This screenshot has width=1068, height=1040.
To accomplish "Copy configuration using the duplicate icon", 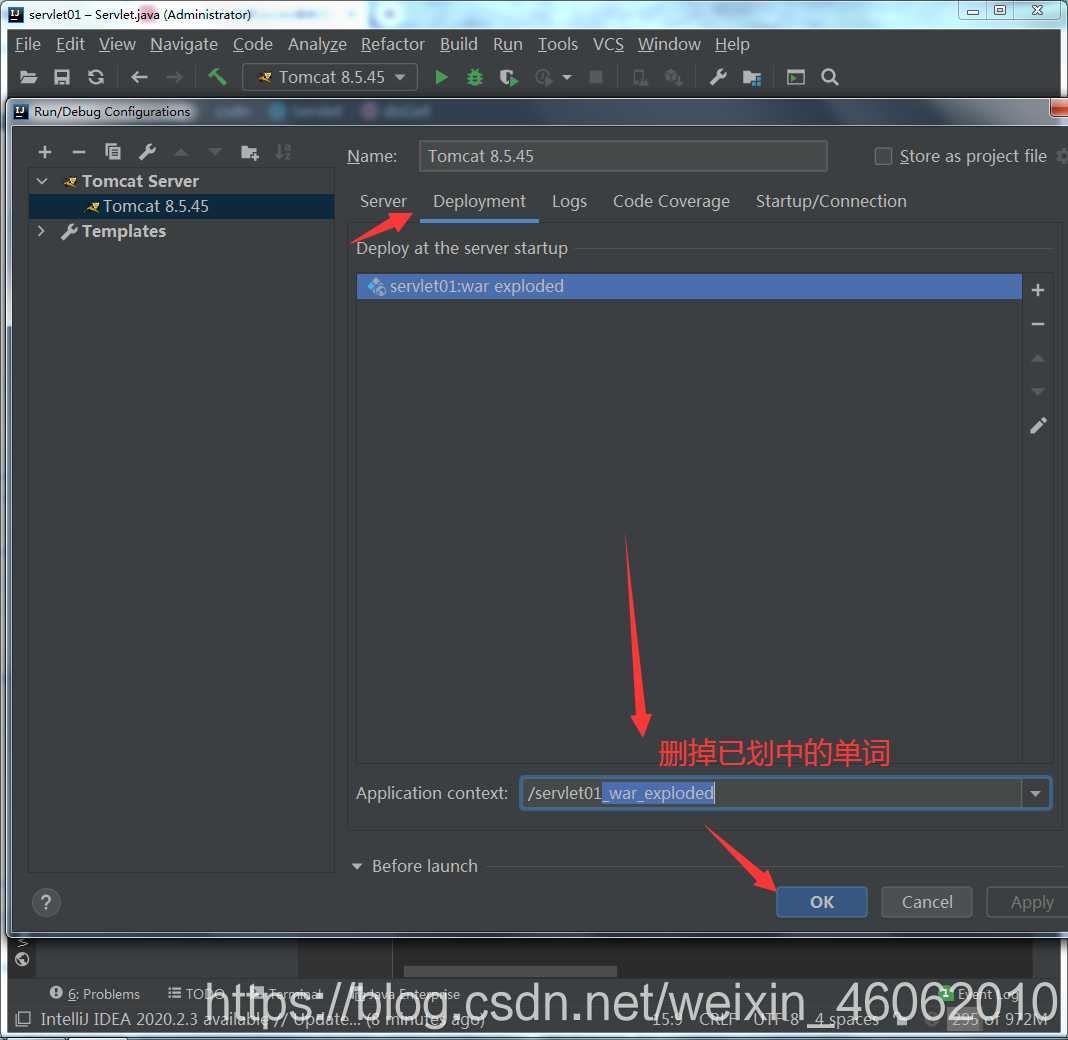I will tap(113, 151).
